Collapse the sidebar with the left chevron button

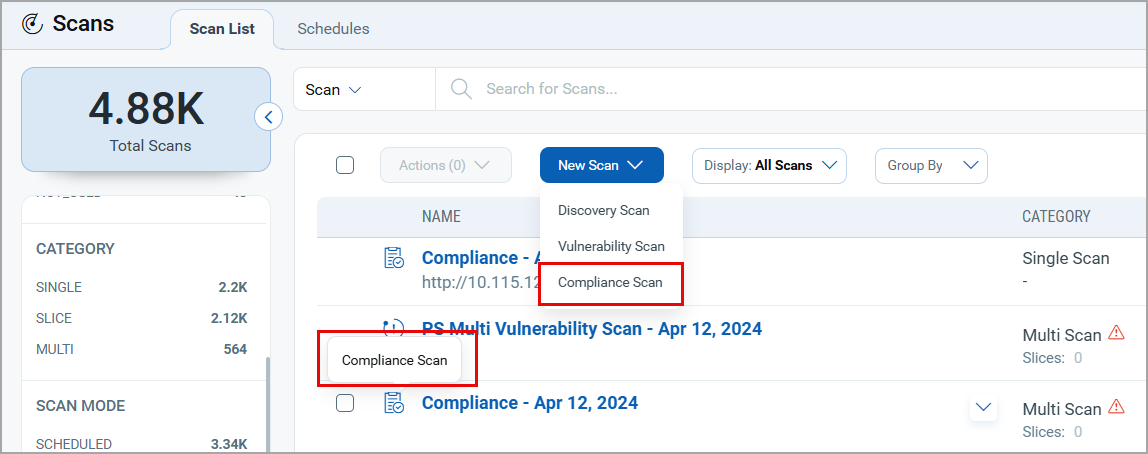click(269, 116)
